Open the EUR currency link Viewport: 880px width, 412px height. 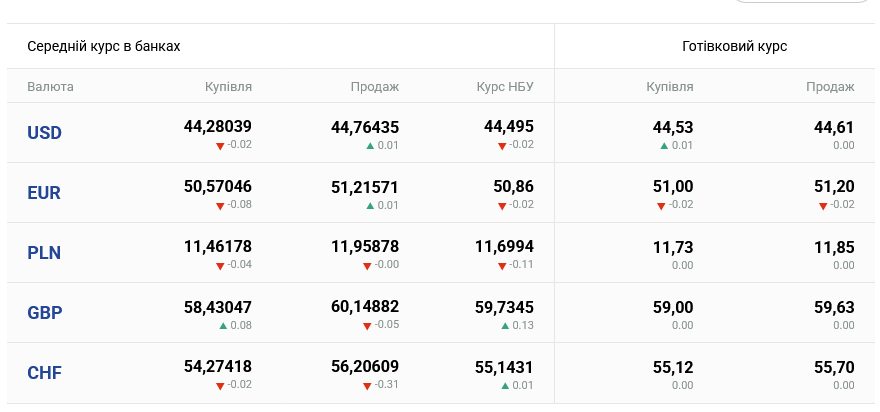[x=44, y=193]
